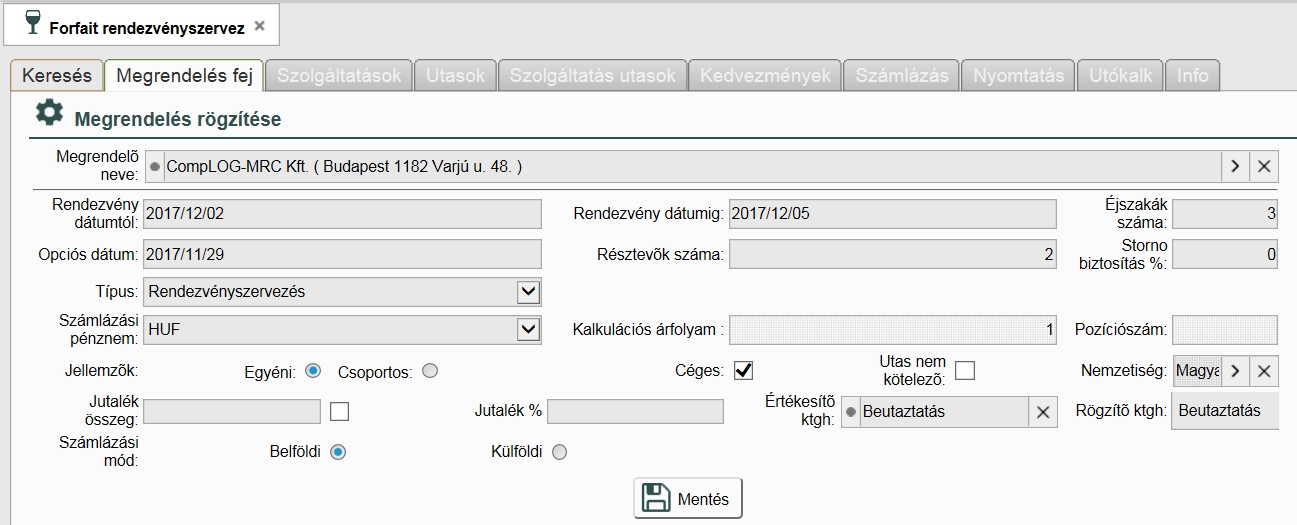Click the Rendezvény dátumtól date field
This screenshot has height=525, width=1297.
pos(342,214)
